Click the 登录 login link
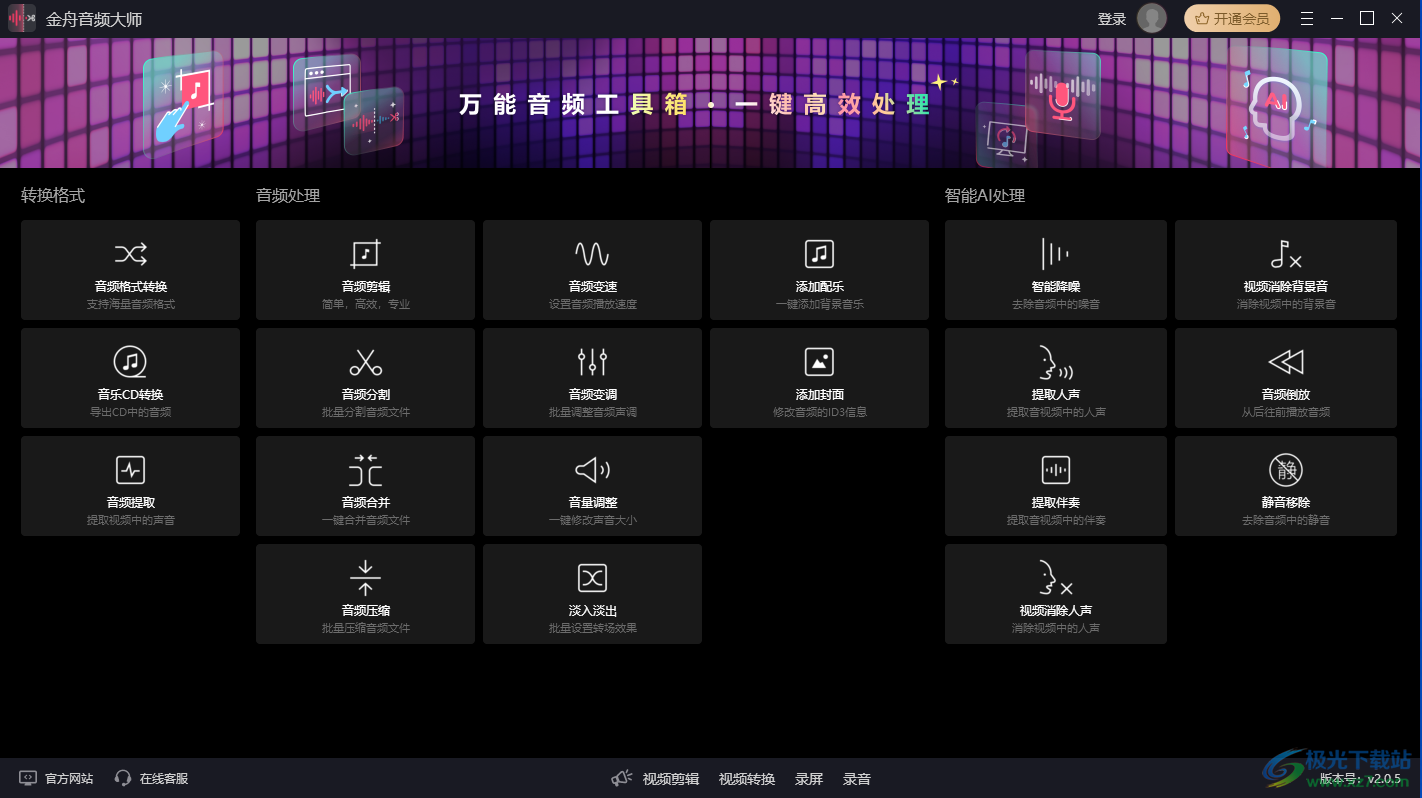1422x798 pixels. pyautogui.click(x=1112, y=19)
